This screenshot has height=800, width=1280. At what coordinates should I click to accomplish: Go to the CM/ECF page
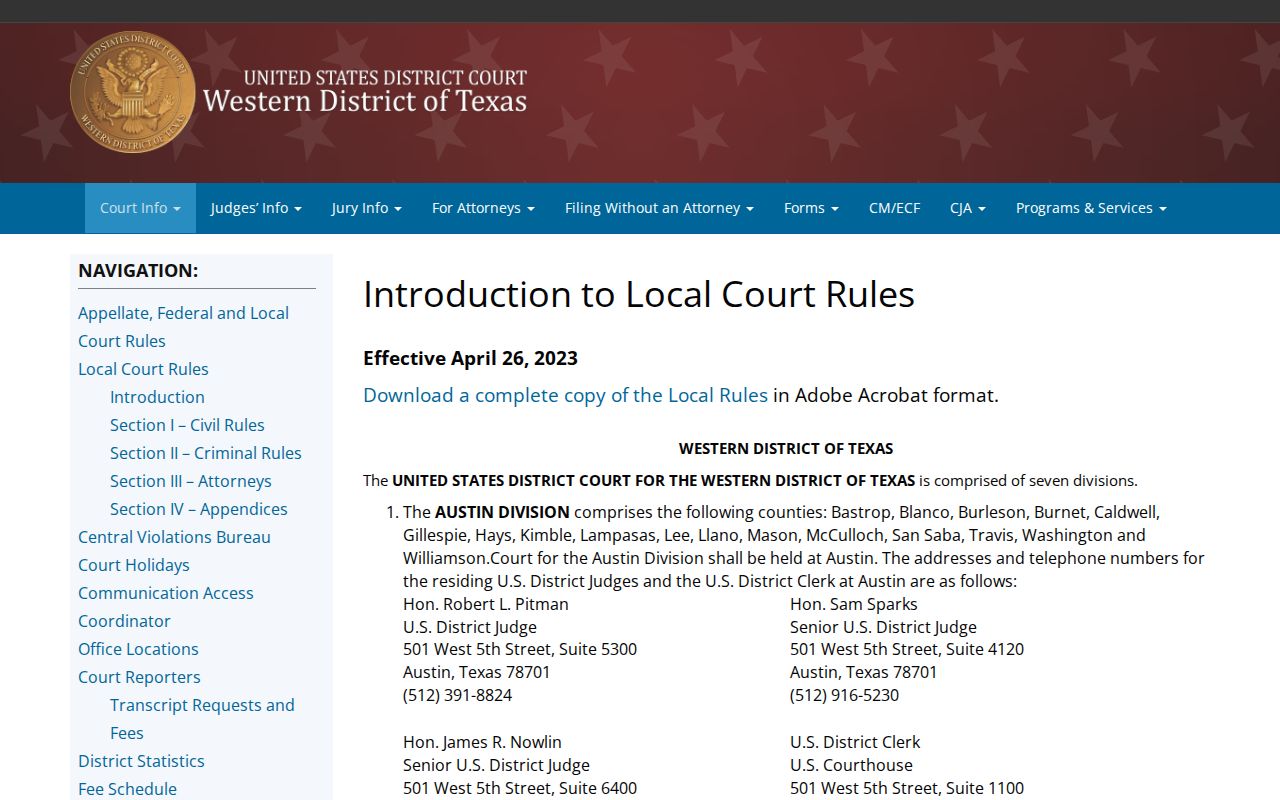[894, 208]
